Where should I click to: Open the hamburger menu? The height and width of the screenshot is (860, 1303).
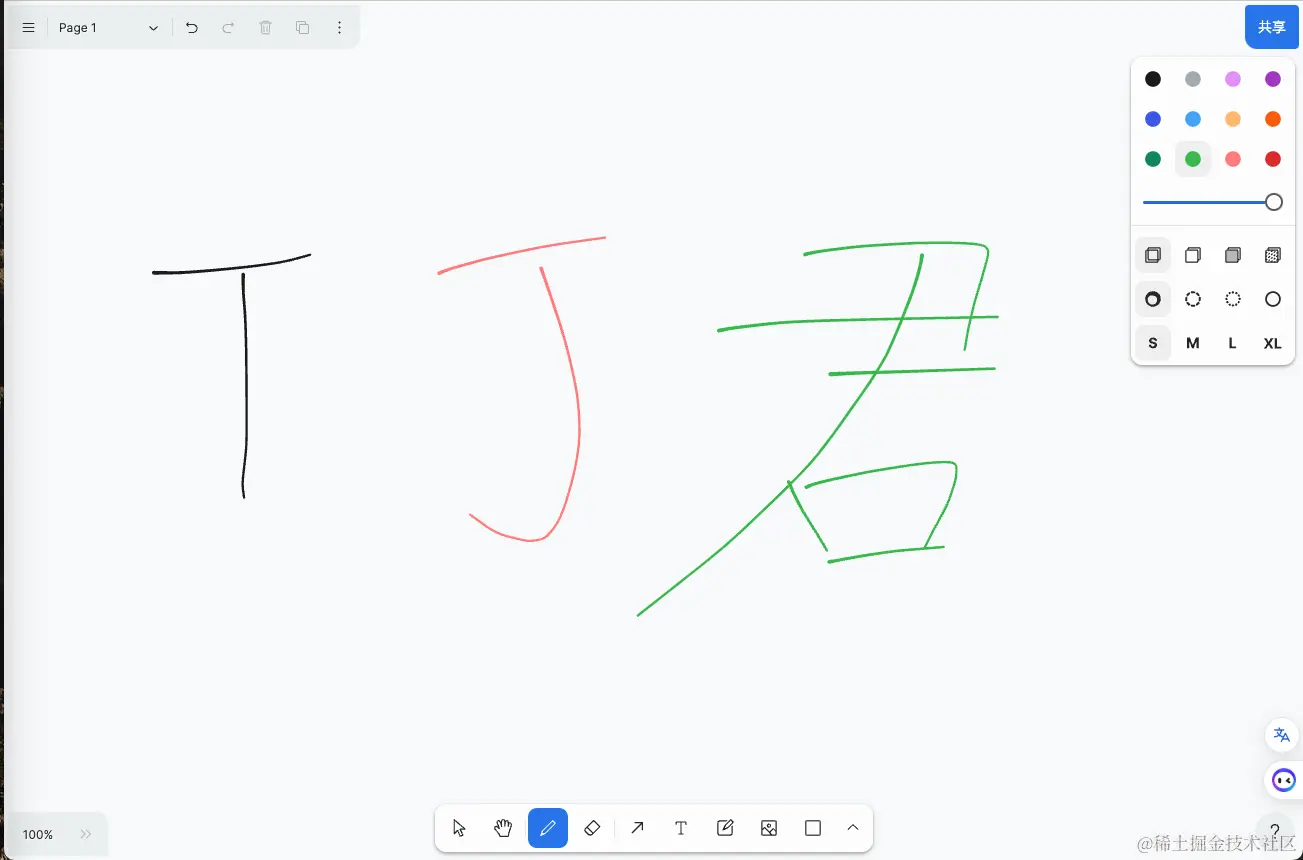[x=26, y=27]
